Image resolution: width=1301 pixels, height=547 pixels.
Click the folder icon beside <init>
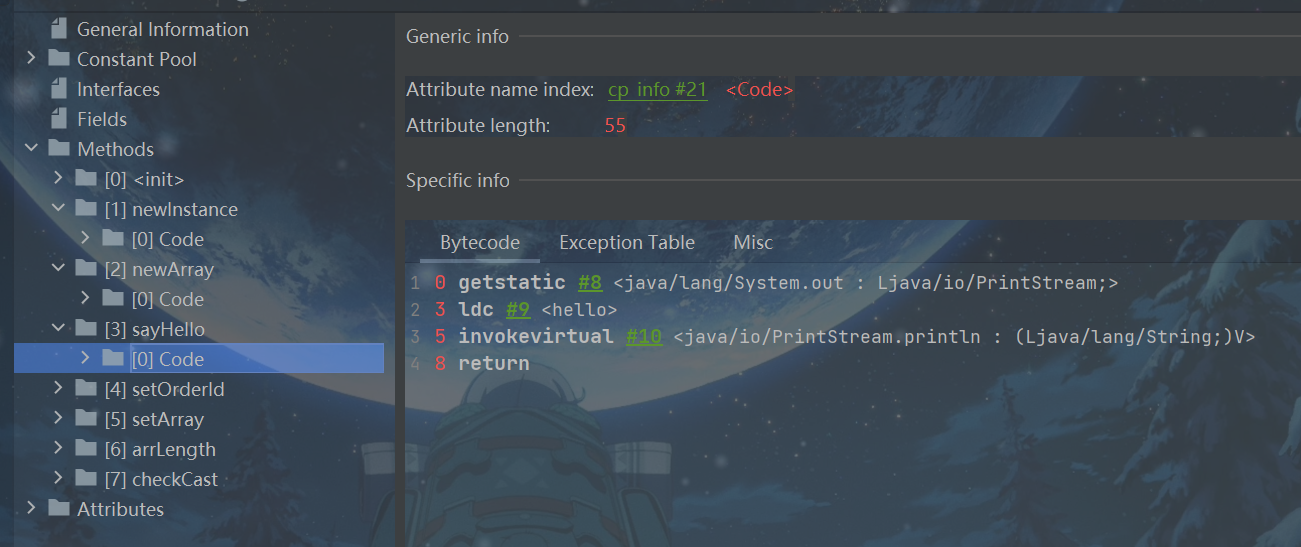86,180
